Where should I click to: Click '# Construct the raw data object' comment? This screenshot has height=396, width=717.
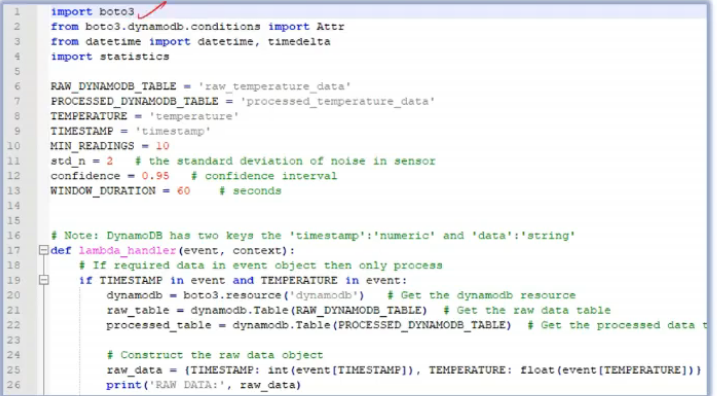pyautogui.click(x=215, y=355)
